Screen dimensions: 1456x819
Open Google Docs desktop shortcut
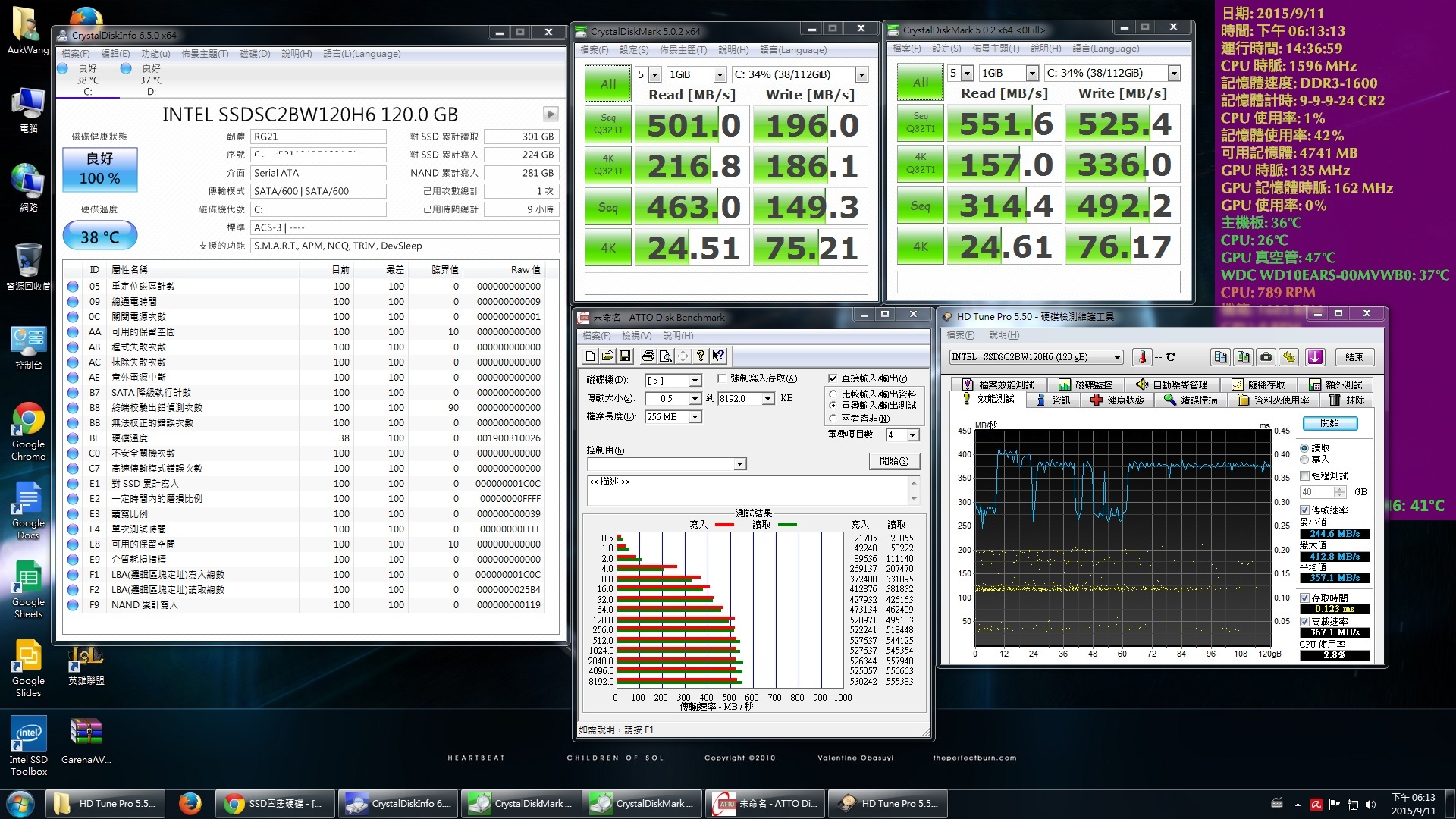pos(28,510)
